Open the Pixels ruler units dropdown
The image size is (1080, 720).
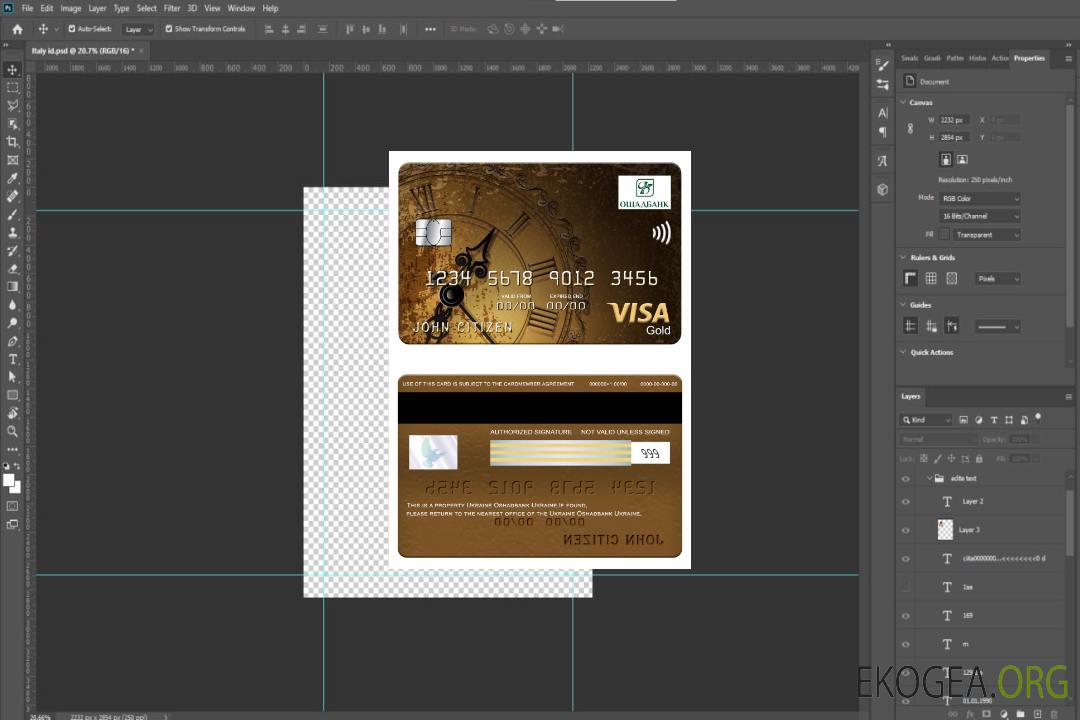(997, 278)
